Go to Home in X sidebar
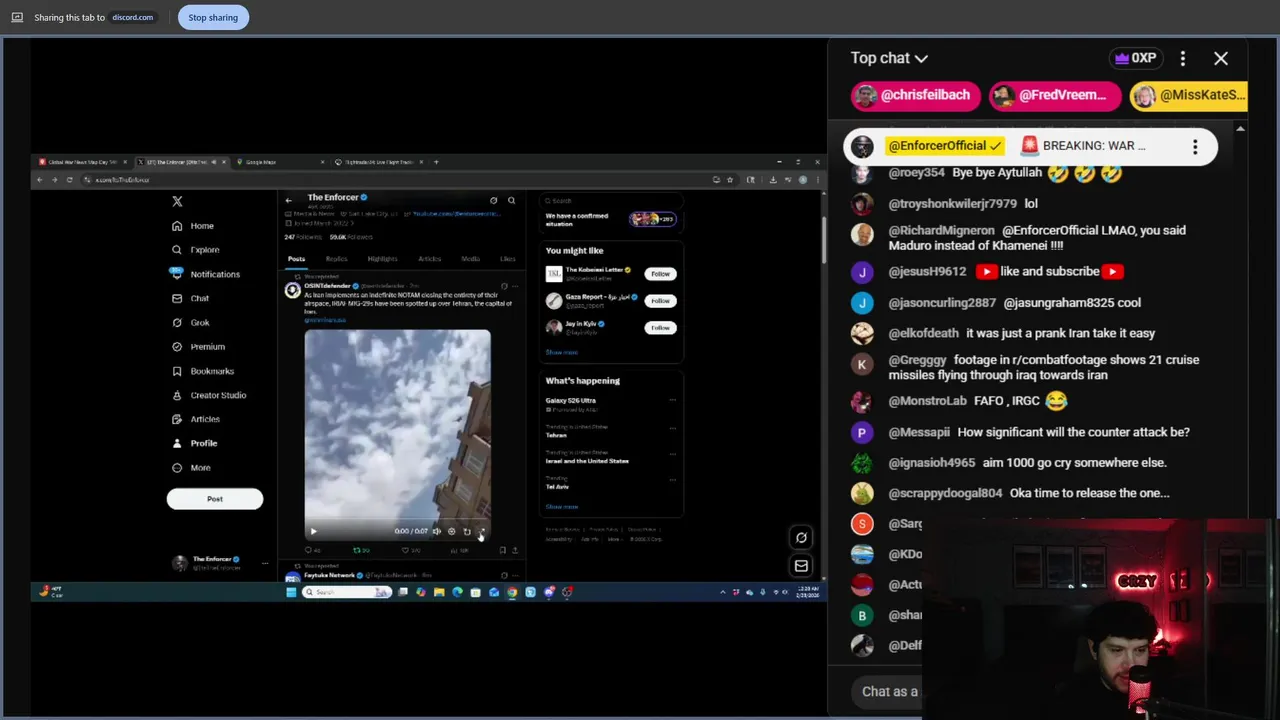The image size is (1280, 720). [x=193, y=226]
